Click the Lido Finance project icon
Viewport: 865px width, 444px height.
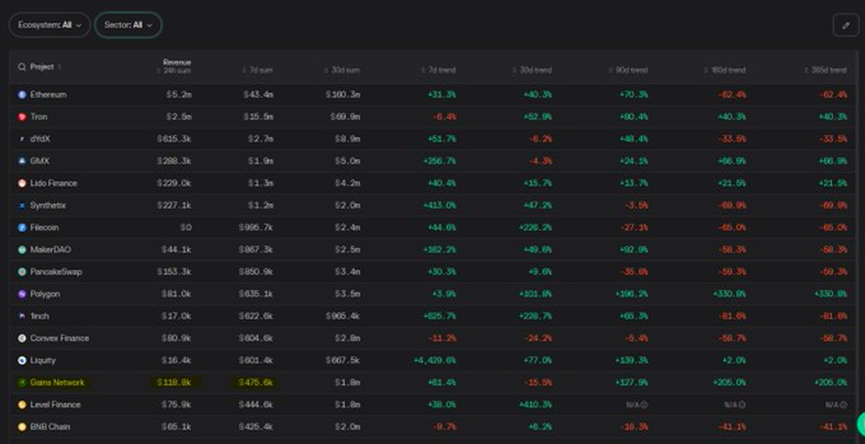22,183
